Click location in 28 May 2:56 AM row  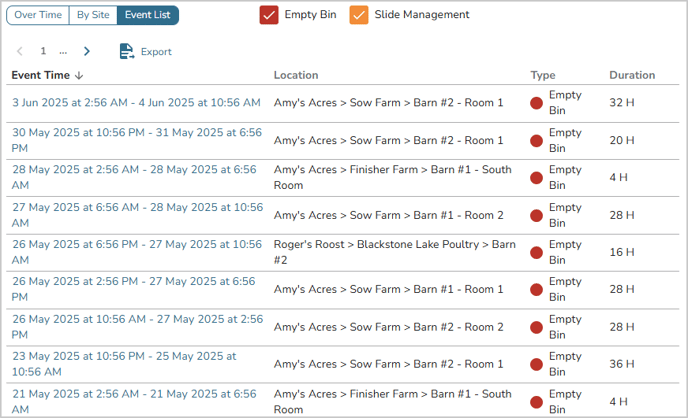point(393,177)
